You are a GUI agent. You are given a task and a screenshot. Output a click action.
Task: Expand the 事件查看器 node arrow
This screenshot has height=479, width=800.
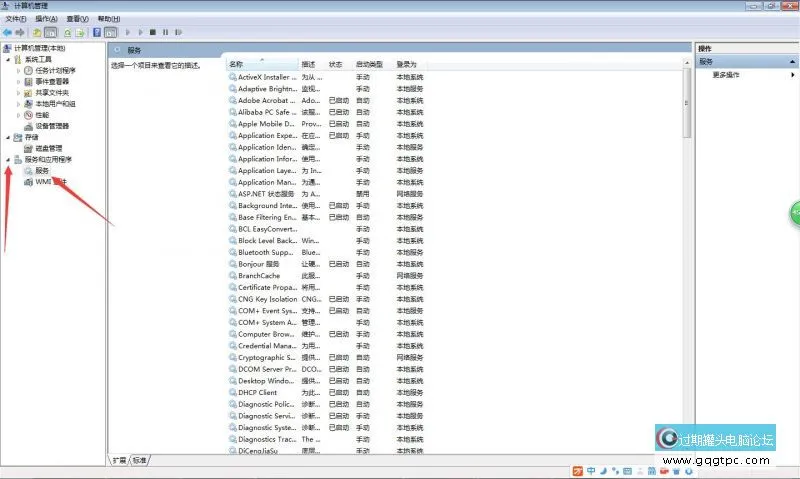18,82
